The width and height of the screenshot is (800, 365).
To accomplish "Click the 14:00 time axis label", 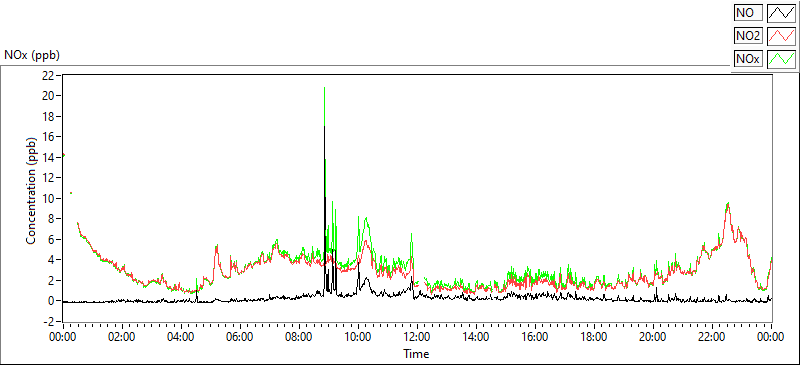I will (476, 336).
